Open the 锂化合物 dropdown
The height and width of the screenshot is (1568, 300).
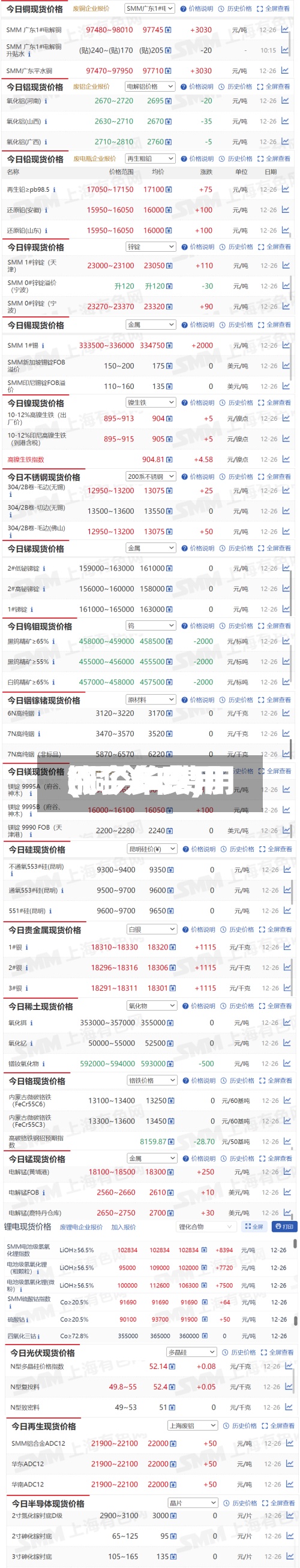point(206,1227)
